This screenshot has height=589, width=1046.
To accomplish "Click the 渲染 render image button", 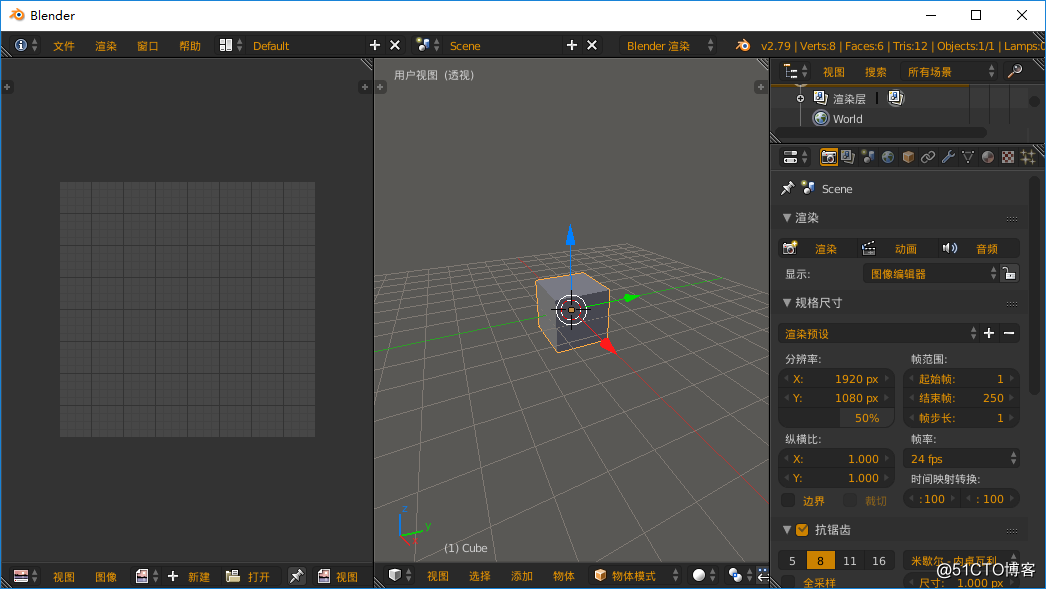I will pos(817,248).
